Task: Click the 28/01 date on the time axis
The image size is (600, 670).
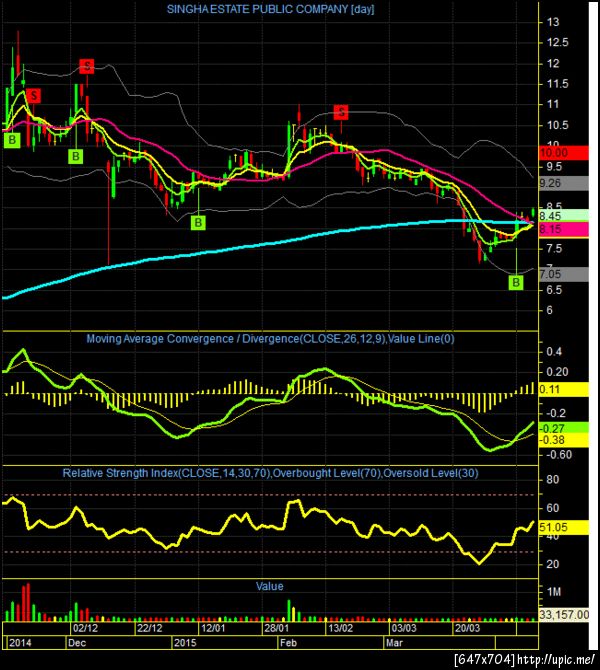Action: pyautogui.click(x=276, y=628)
